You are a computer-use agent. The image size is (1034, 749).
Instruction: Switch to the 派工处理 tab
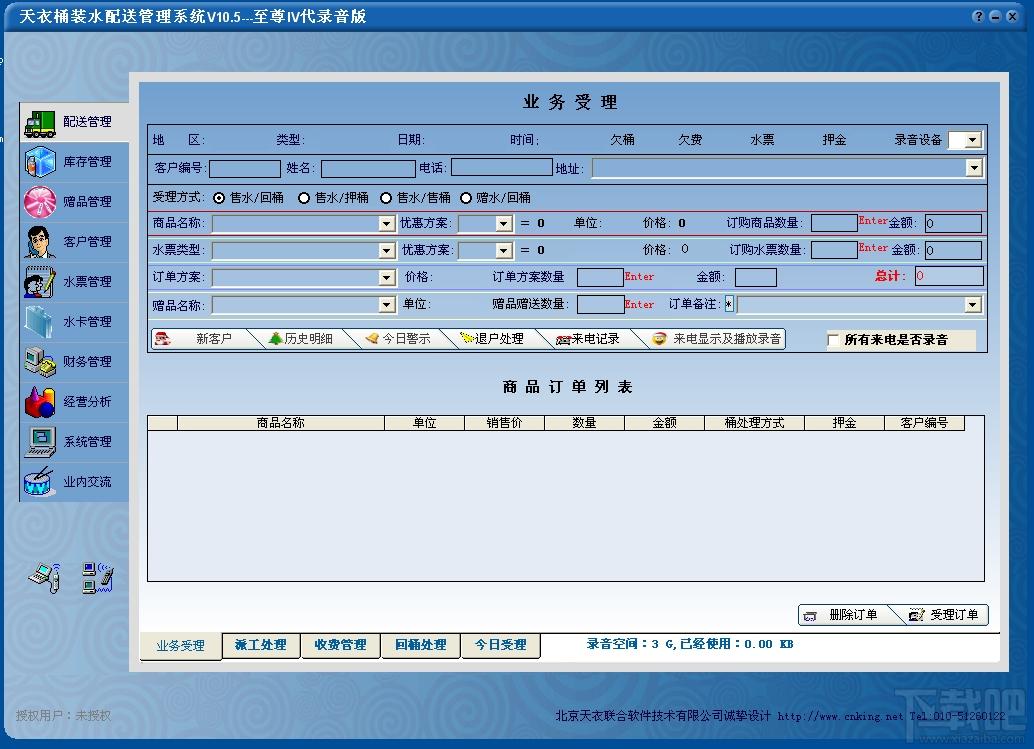261,645
